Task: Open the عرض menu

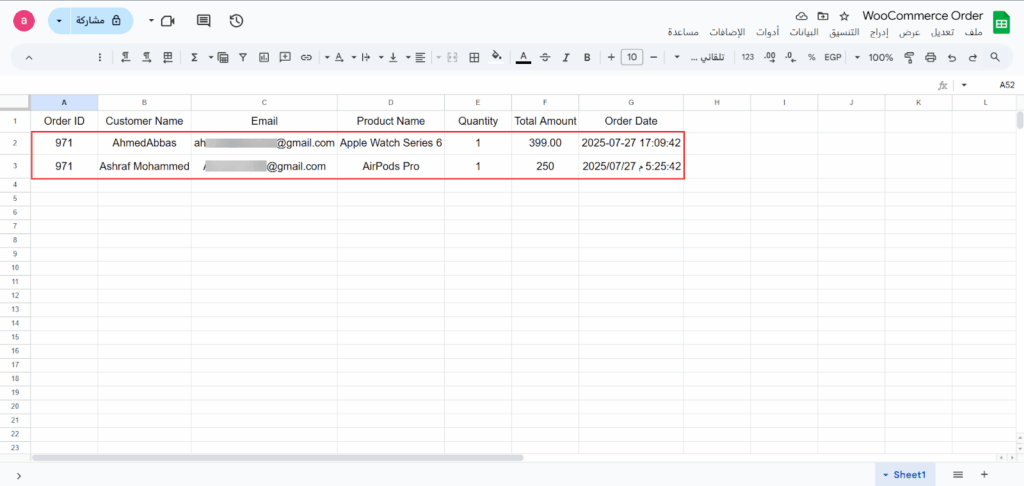Action: click(x=908, y=32)
